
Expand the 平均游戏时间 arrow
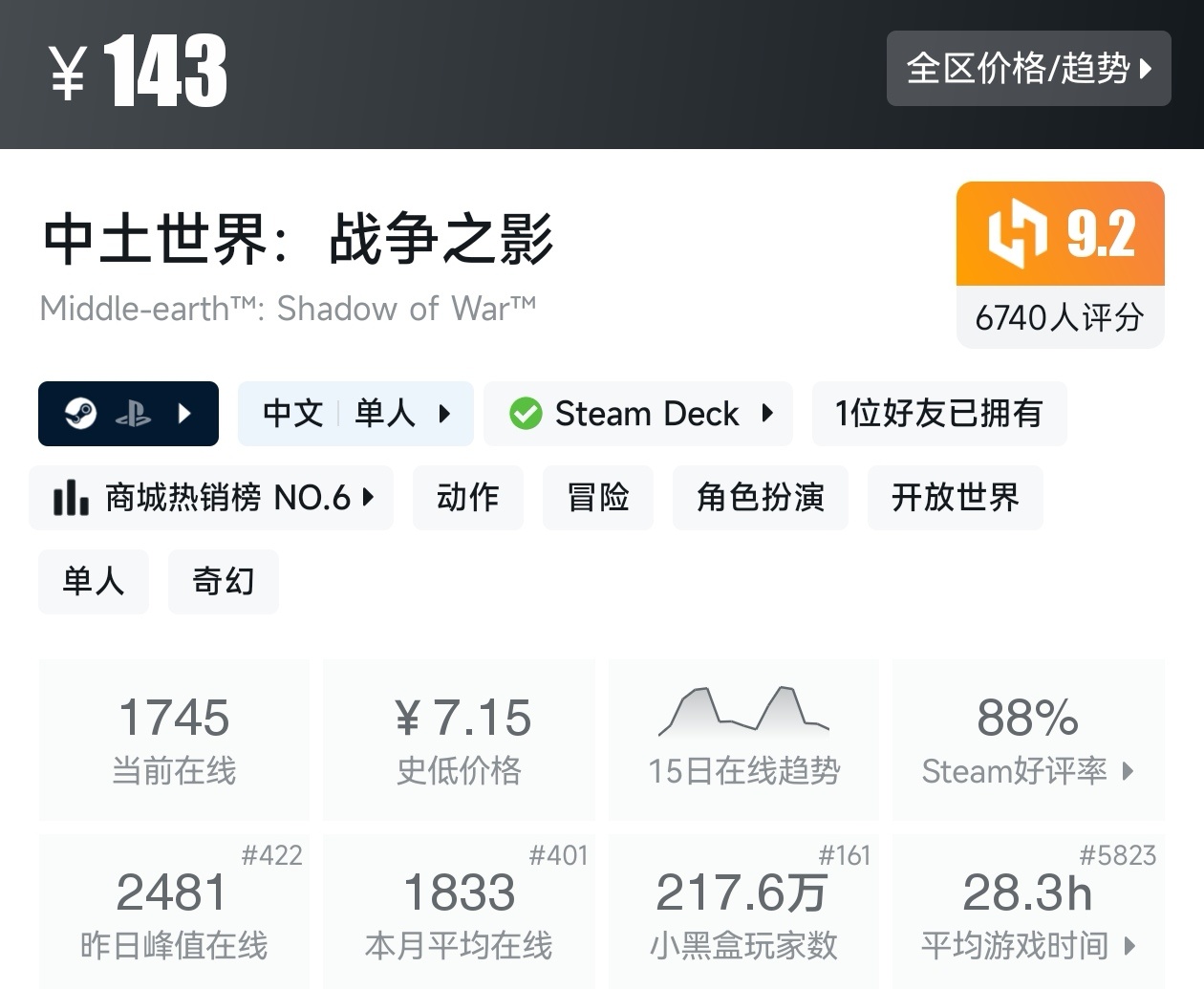point(1130,946)
